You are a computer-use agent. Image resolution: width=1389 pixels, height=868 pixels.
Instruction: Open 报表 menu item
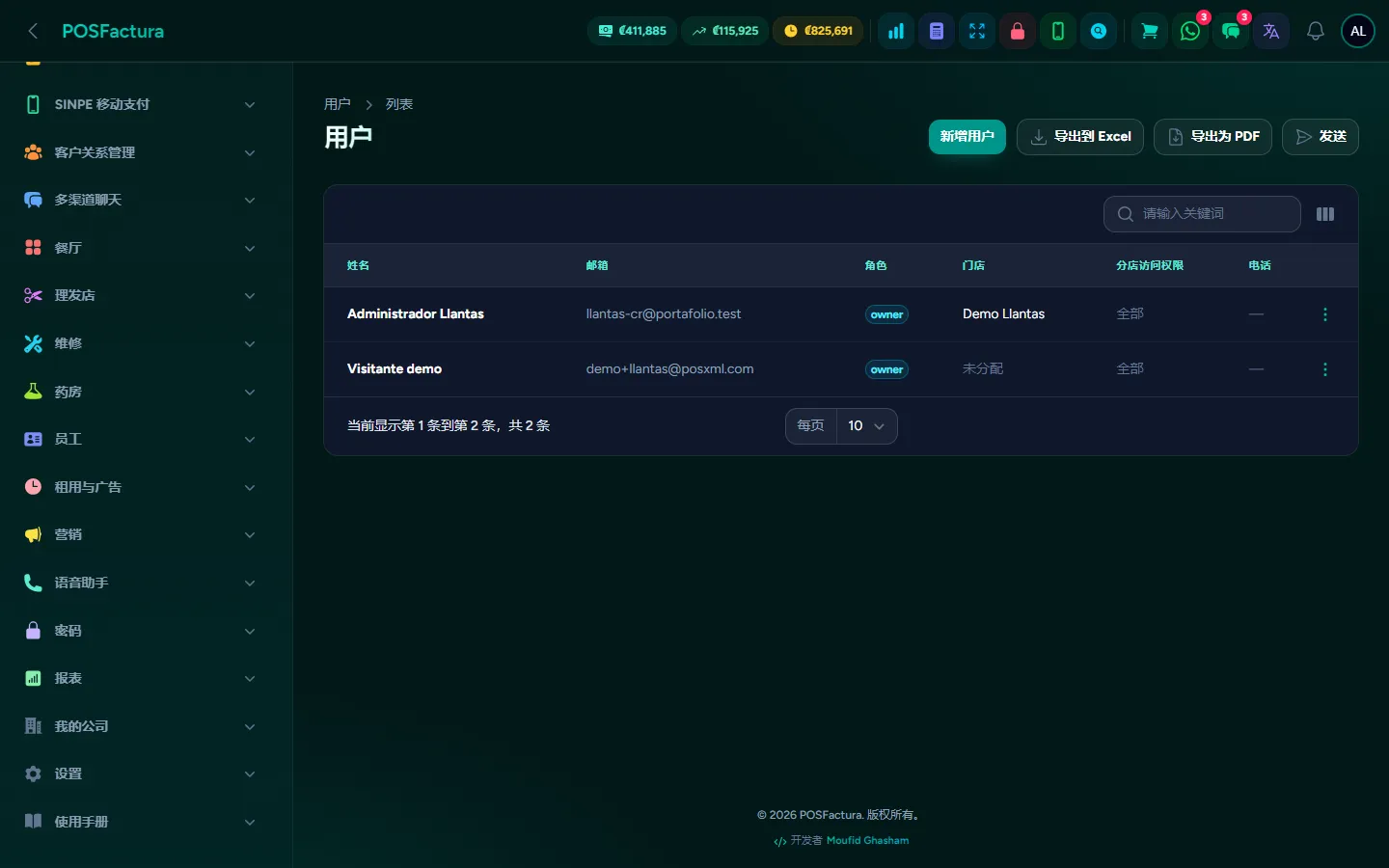pos(140,678)
